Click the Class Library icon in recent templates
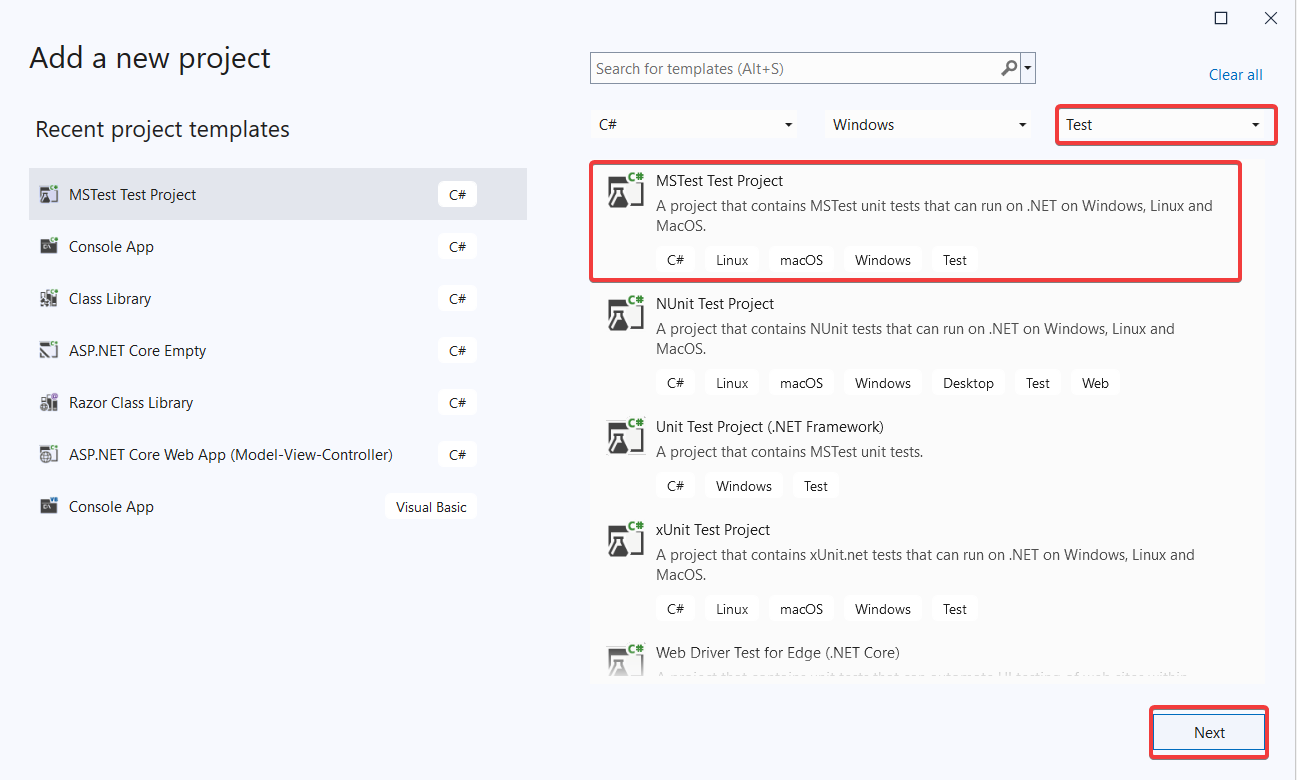1297x780 pixels. coord(49,299)
